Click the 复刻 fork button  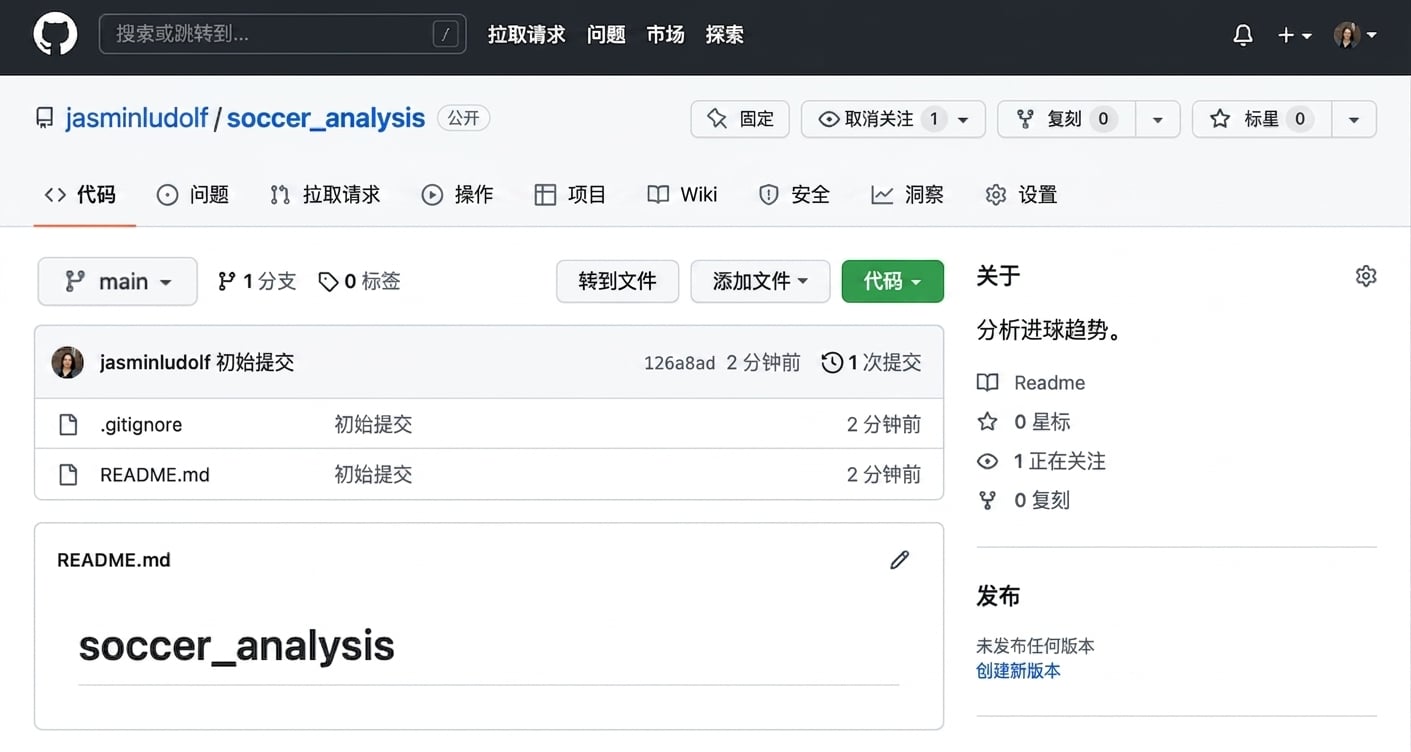point(1066,119)
